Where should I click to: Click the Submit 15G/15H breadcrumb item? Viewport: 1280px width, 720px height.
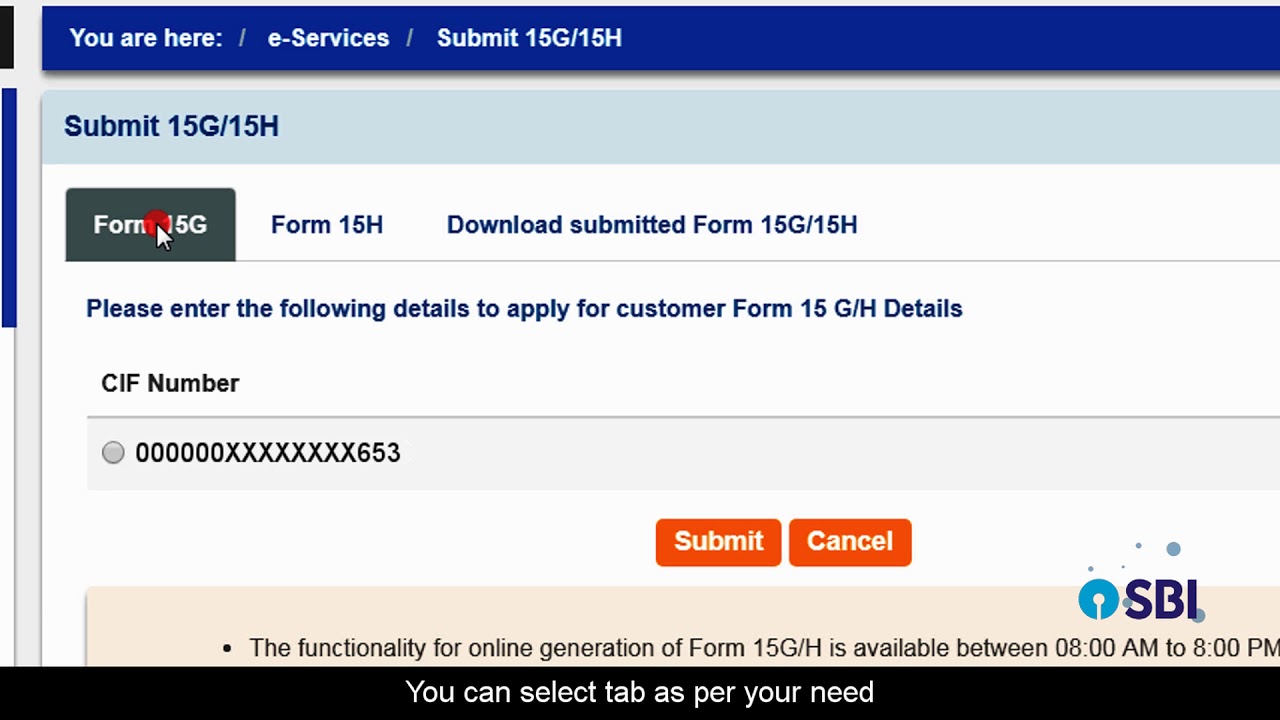(529, 38)
